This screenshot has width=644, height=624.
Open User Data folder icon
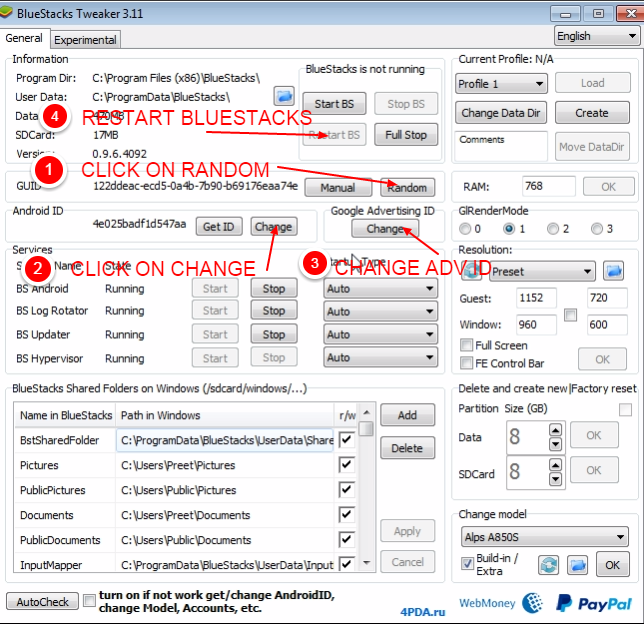click(284, 96)
